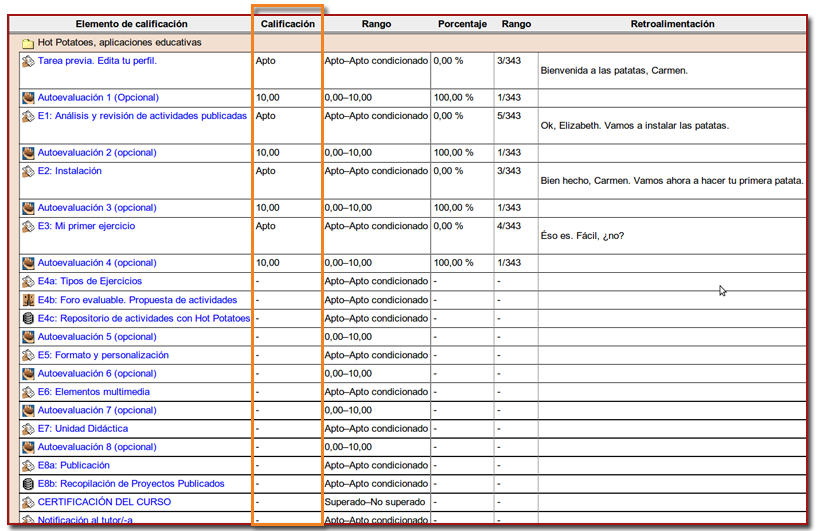Select feedback 'Bien hecho, Carmen. Vamos ahora...'
The image size is (816, 531).
tap(672, 181)
